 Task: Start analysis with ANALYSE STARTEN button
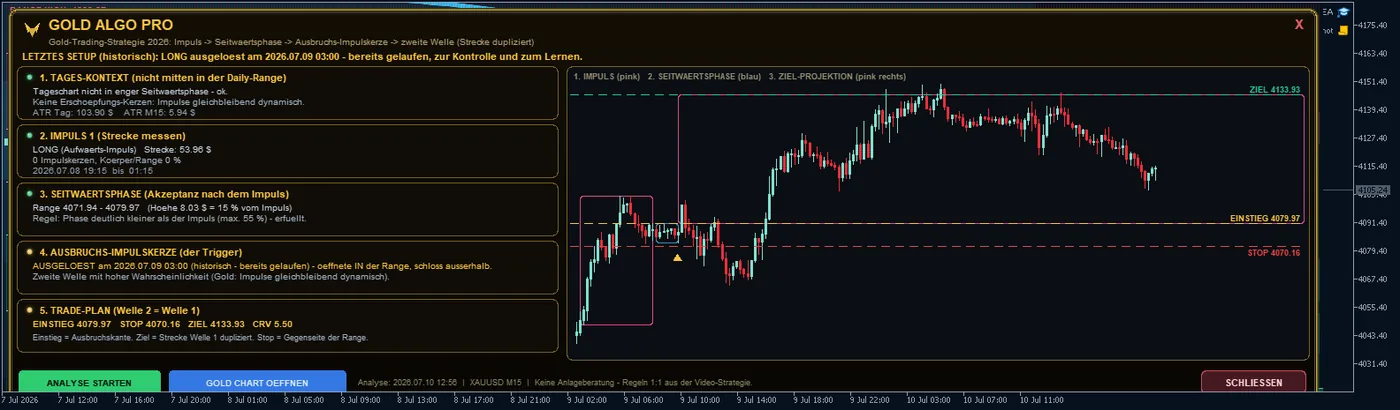[89, 383]
